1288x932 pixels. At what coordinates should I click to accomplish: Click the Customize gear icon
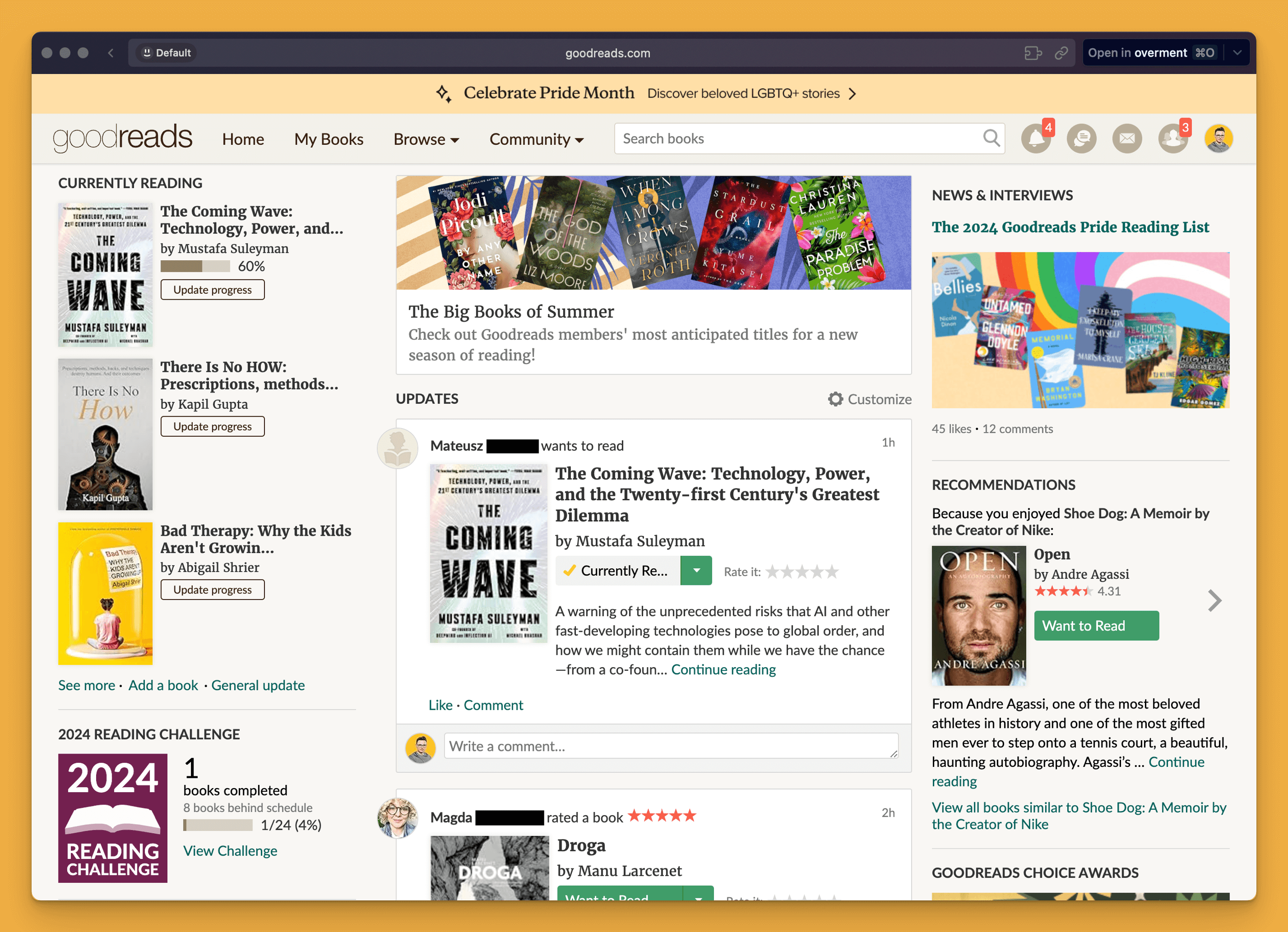(x=835, y=399)
